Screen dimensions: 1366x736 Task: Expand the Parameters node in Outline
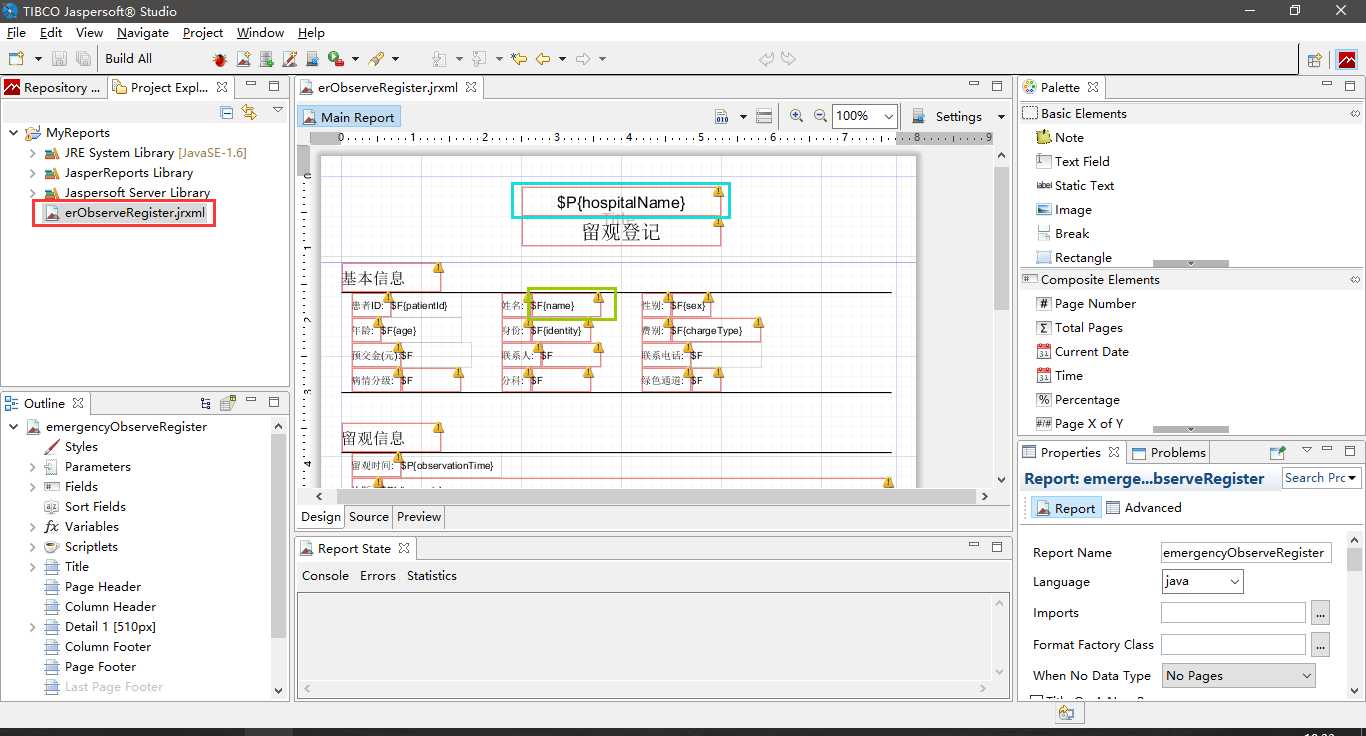click(33, 467)
